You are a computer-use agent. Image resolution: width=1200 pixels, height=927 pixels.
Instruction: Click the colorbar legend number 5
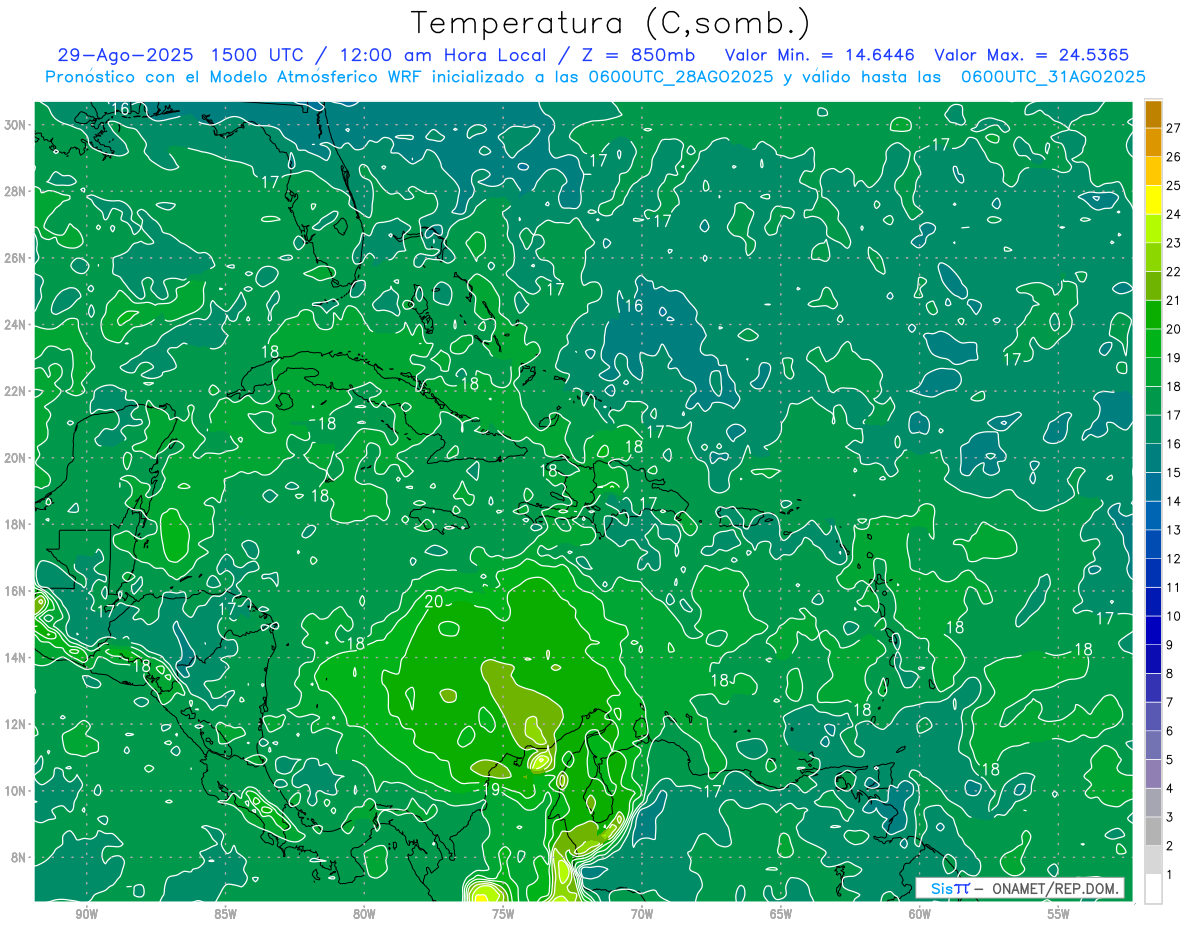pos(1170,760)
